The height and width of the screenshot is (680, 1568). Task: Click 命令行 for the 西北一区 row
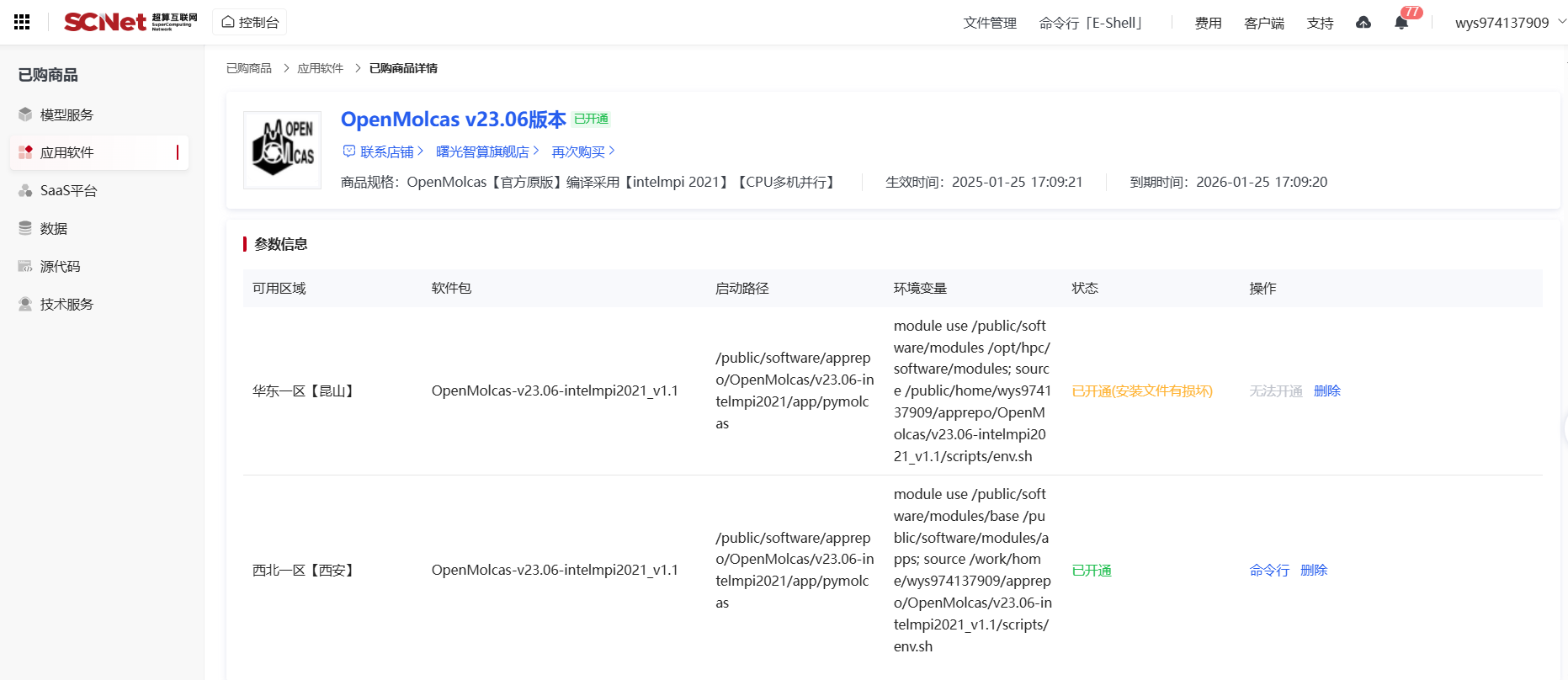1269,571
